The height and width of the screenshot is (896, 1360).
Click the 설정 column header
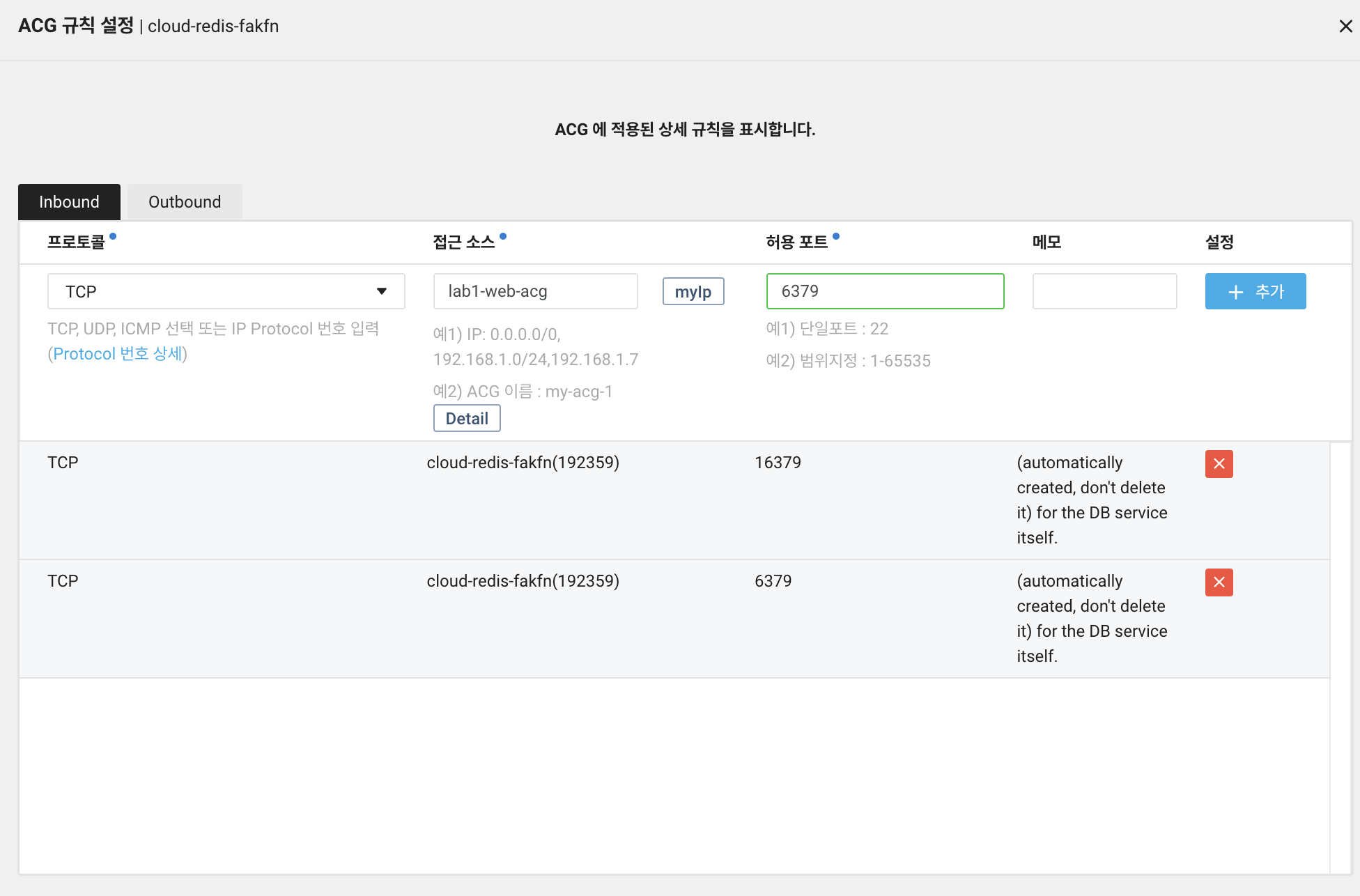pos(1219,242)
